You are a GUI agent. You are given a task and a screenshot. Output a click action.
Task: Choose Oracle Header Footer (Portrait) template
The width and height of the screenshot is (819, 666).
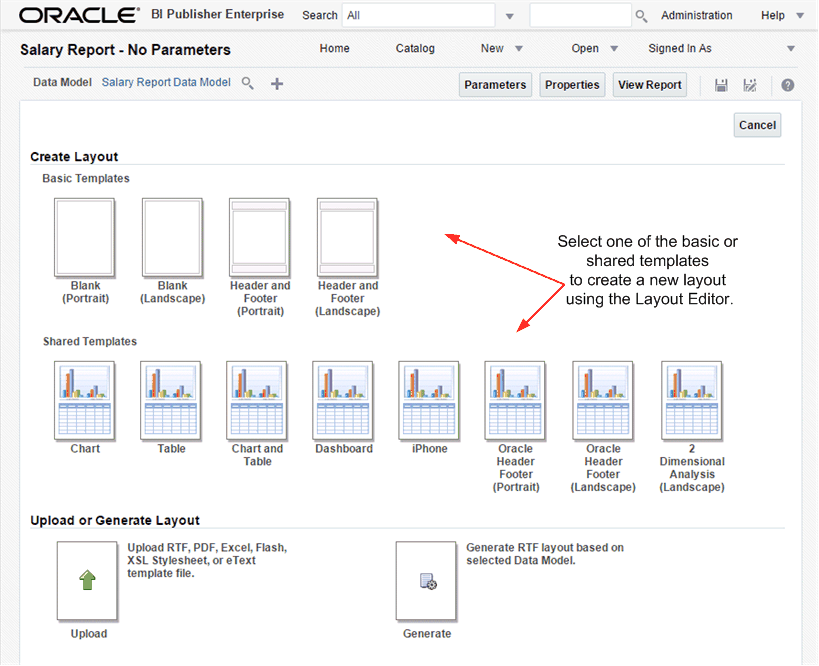[x=515, y=401]
